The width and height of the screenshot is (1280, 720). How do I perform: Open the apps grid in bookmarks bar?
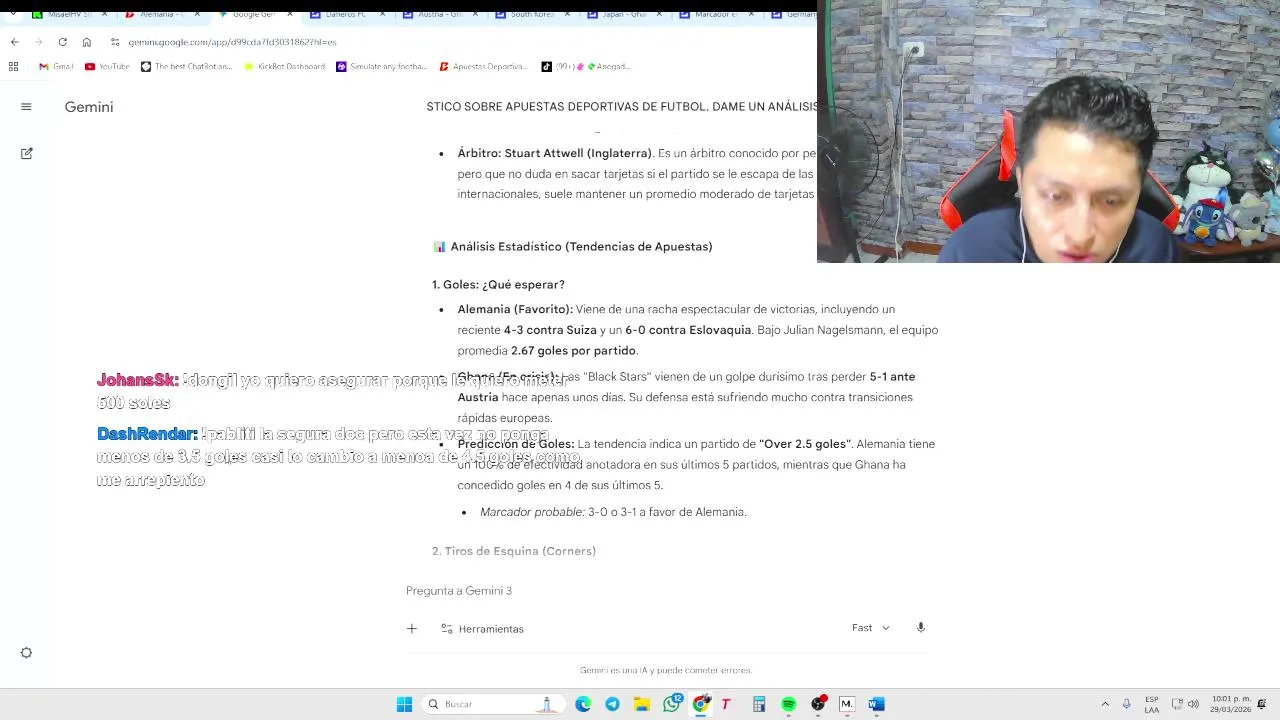tap(13, 67)
